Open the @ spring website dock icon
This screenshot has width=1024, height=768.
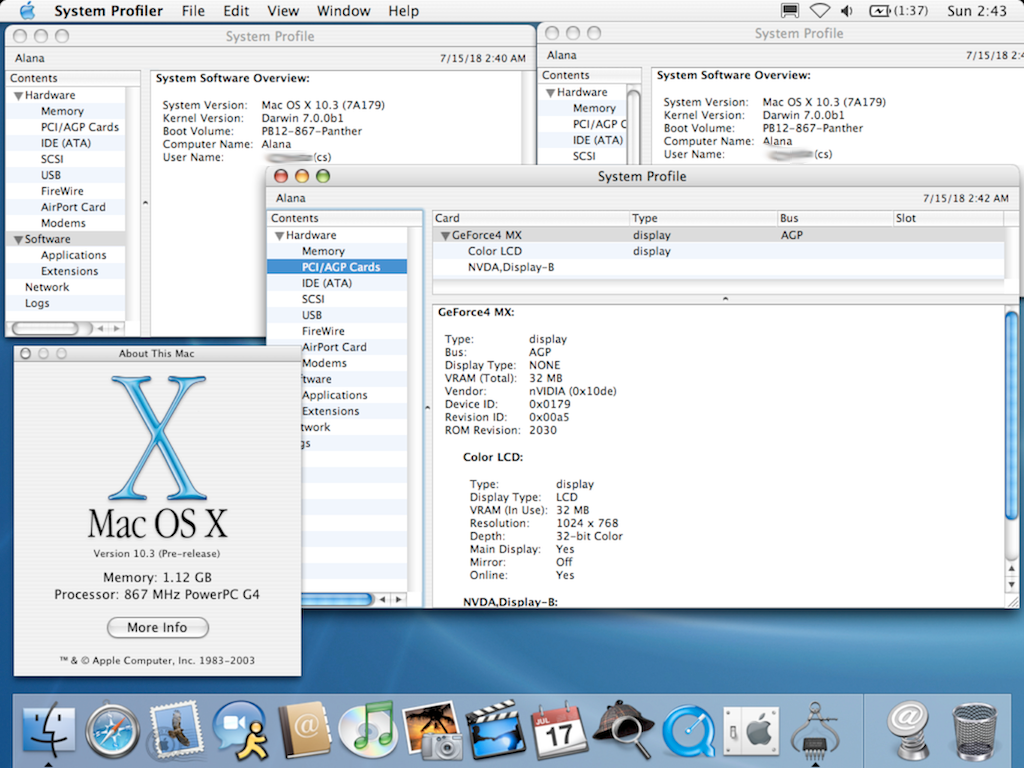(x=909, y=730)
